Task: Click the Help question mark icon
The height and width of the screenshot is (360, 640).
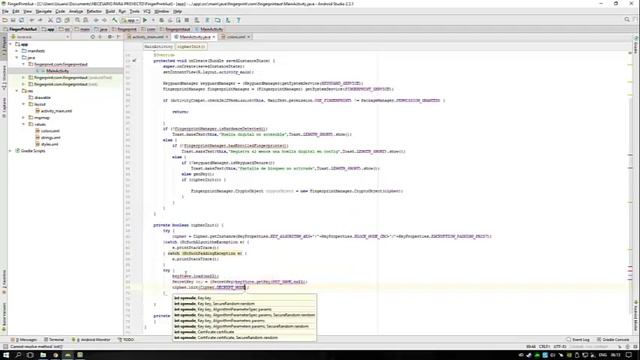Action: [238, 20]
